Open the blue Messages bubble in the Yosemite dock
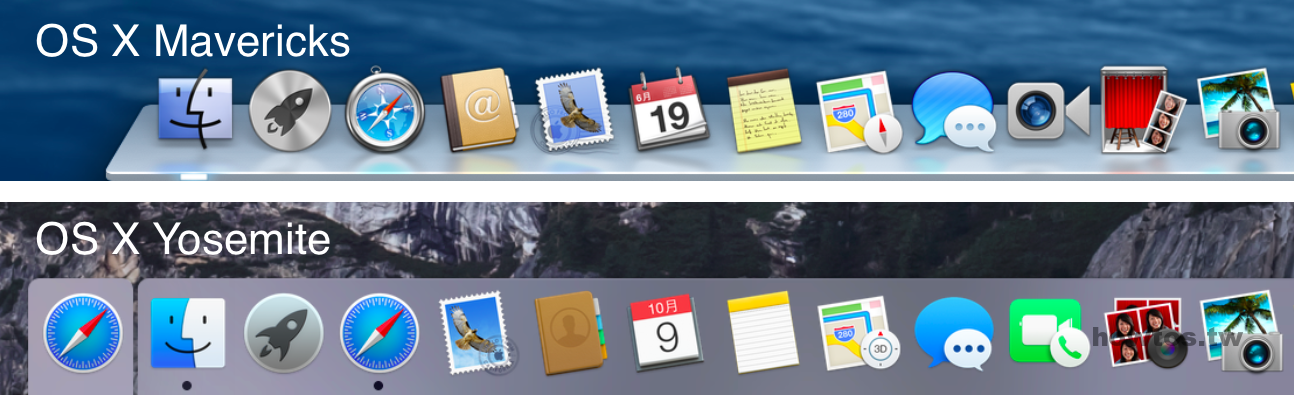This screenshot has width=1294, height=396. (954, 333)
